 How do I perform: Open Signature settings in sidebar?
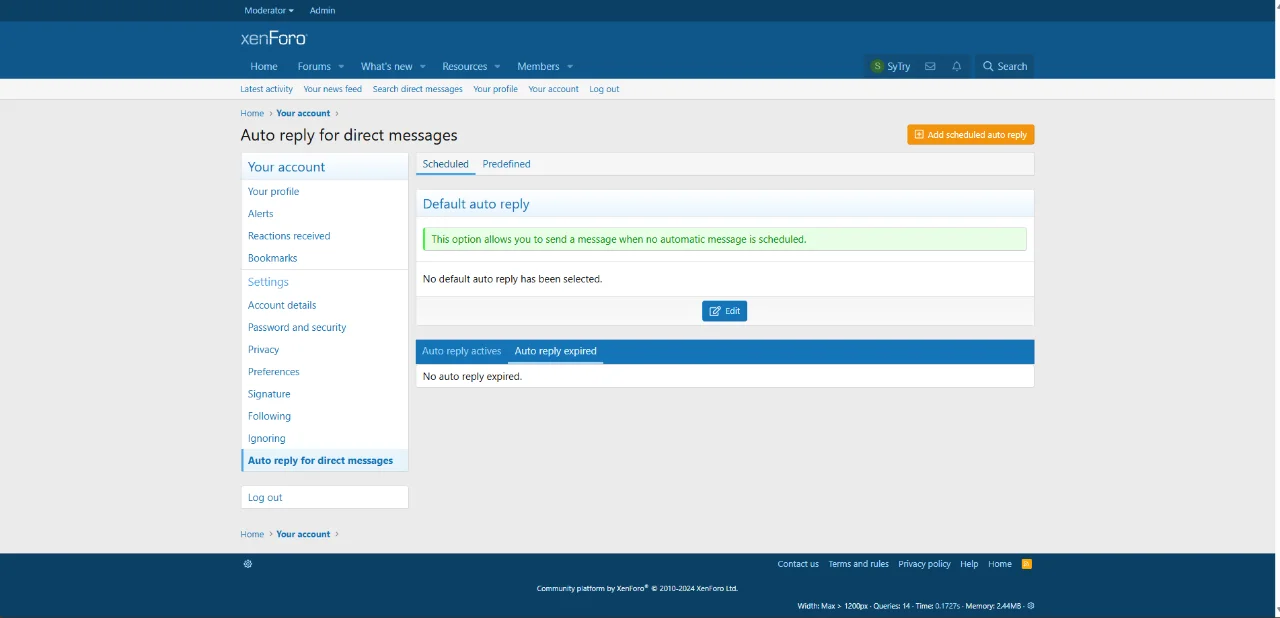pyautogui.click(x=269, y=394)
